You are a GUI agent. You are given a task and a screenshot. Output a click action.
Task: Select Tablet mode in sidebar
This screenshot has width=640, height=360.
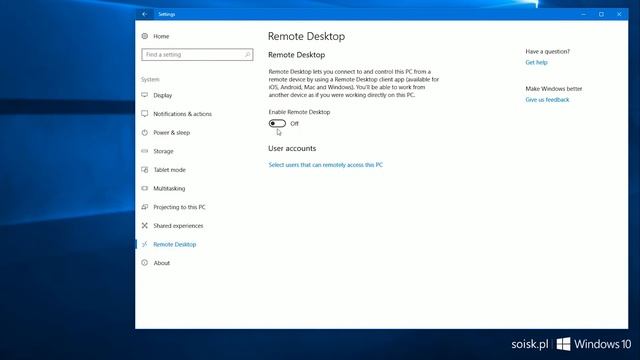[x=169, y=170]
